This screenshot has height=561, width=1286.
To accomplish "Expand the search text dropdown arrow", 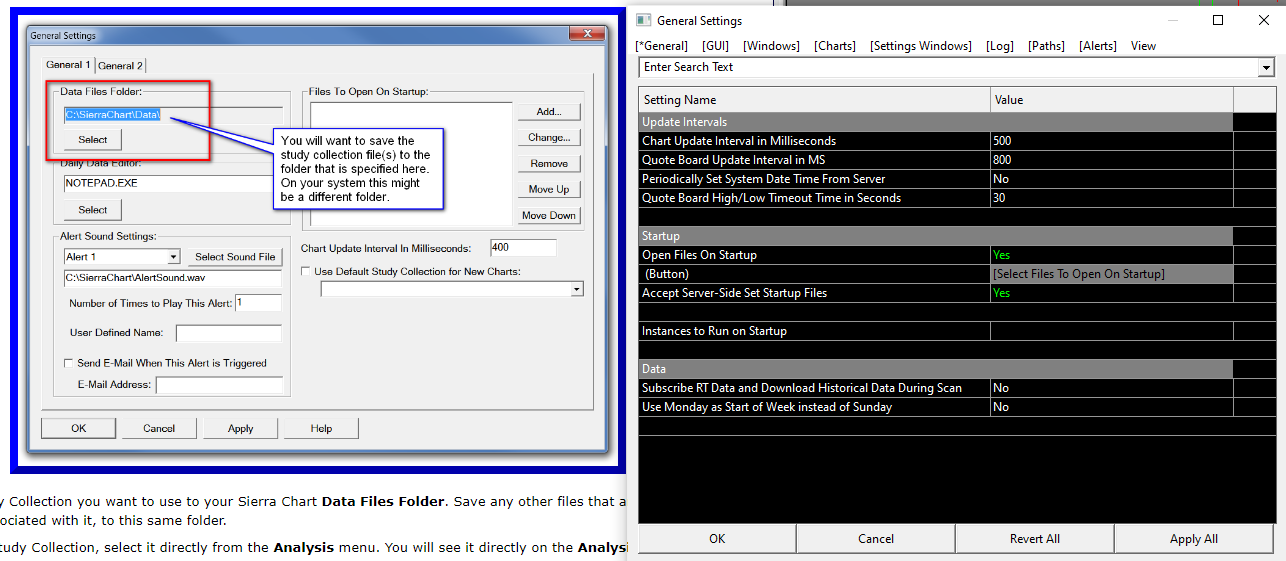I will [1266, 67].
